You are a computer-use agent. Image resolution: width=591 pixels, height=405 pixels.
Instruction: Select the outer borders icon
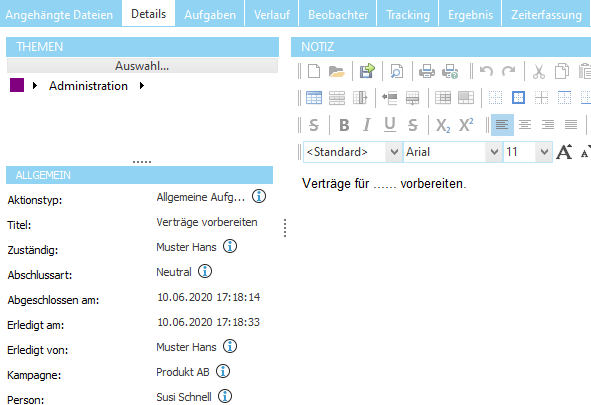tap(519, 98)
